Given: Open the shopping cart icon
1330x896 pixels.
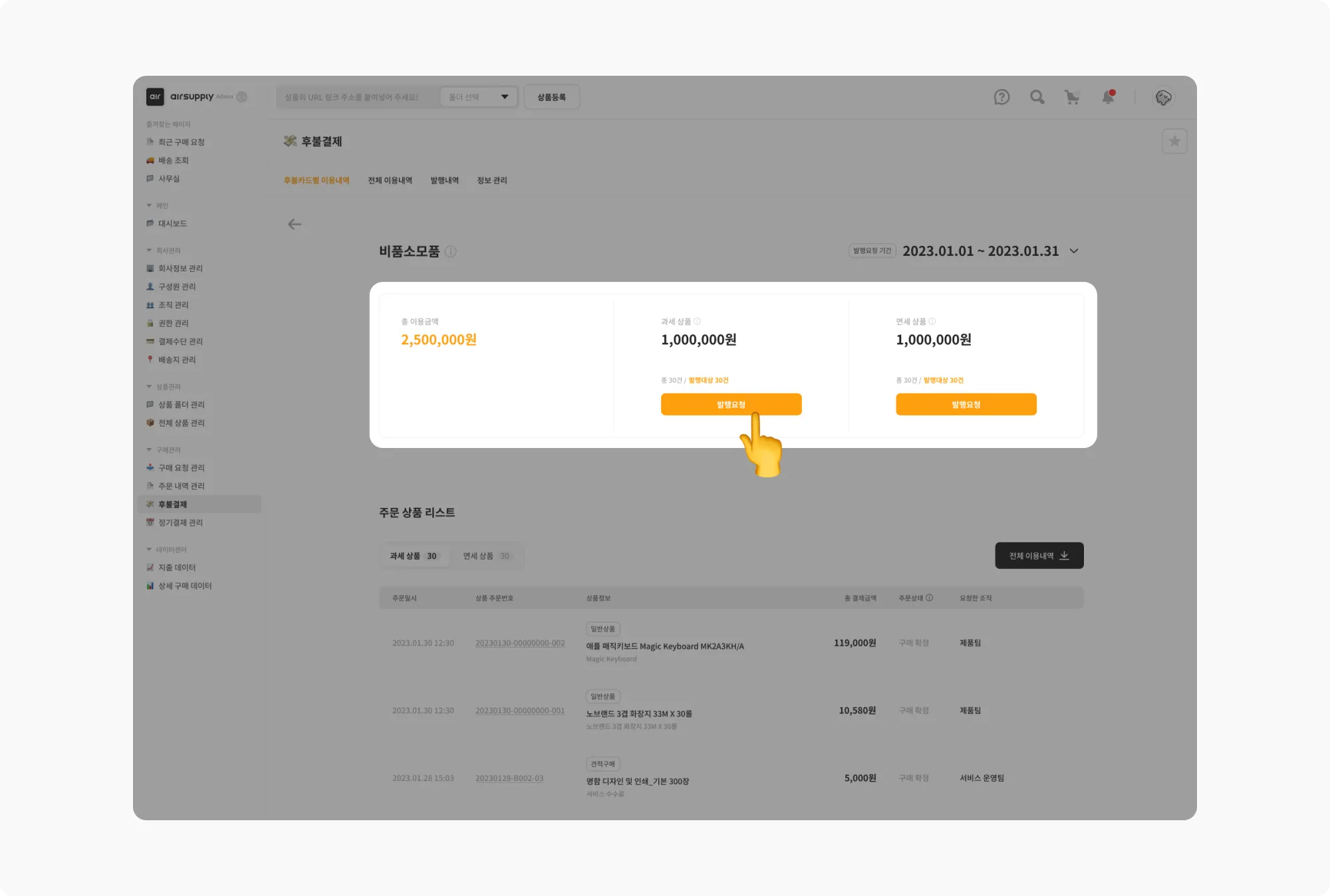Looking at the screenshot, I should (x=1072, y=97).
